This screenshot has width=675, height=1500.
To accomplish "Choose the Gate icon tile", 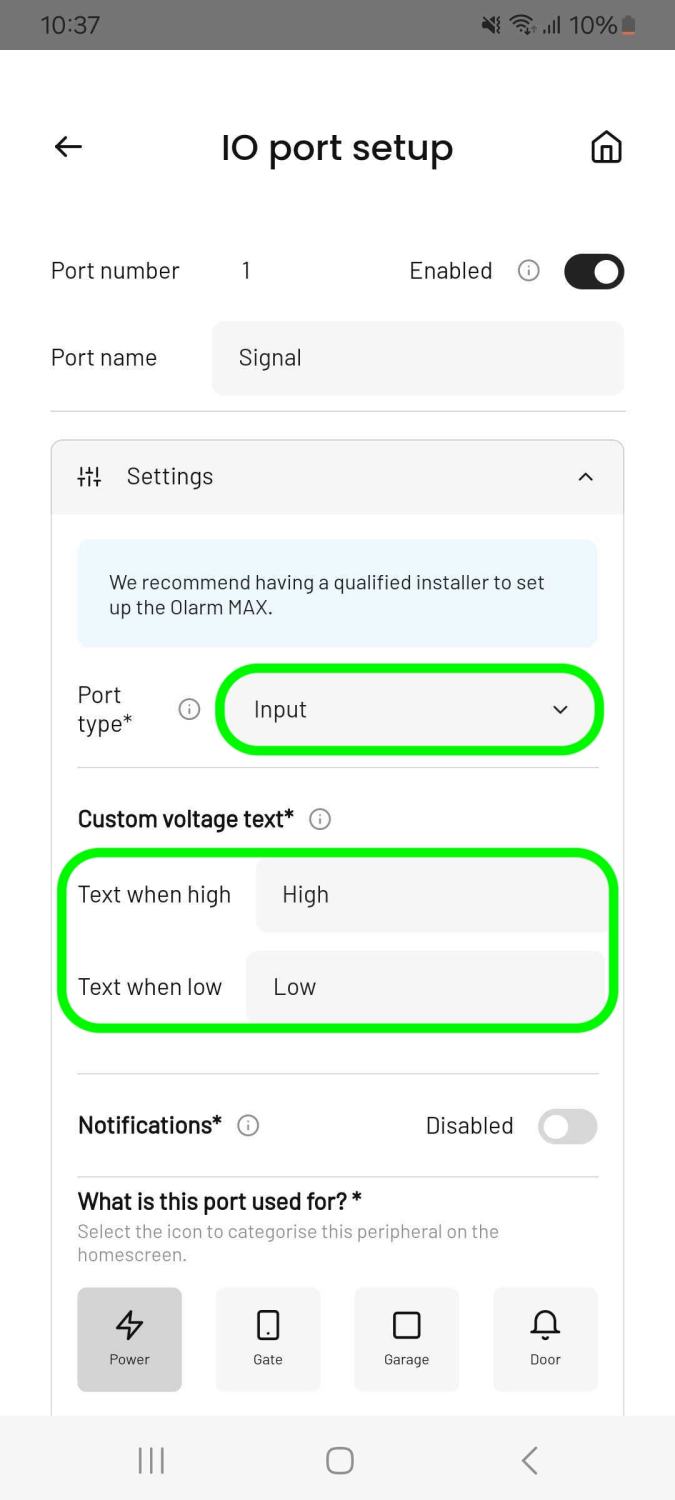I will coord(268,1339).
